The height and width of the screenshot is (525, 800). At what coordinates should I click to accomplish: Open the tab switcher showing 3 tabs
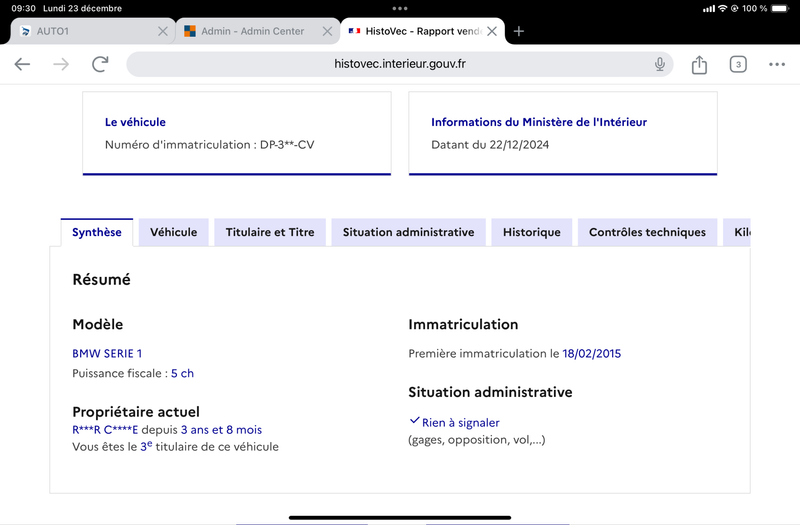(738, 64)
